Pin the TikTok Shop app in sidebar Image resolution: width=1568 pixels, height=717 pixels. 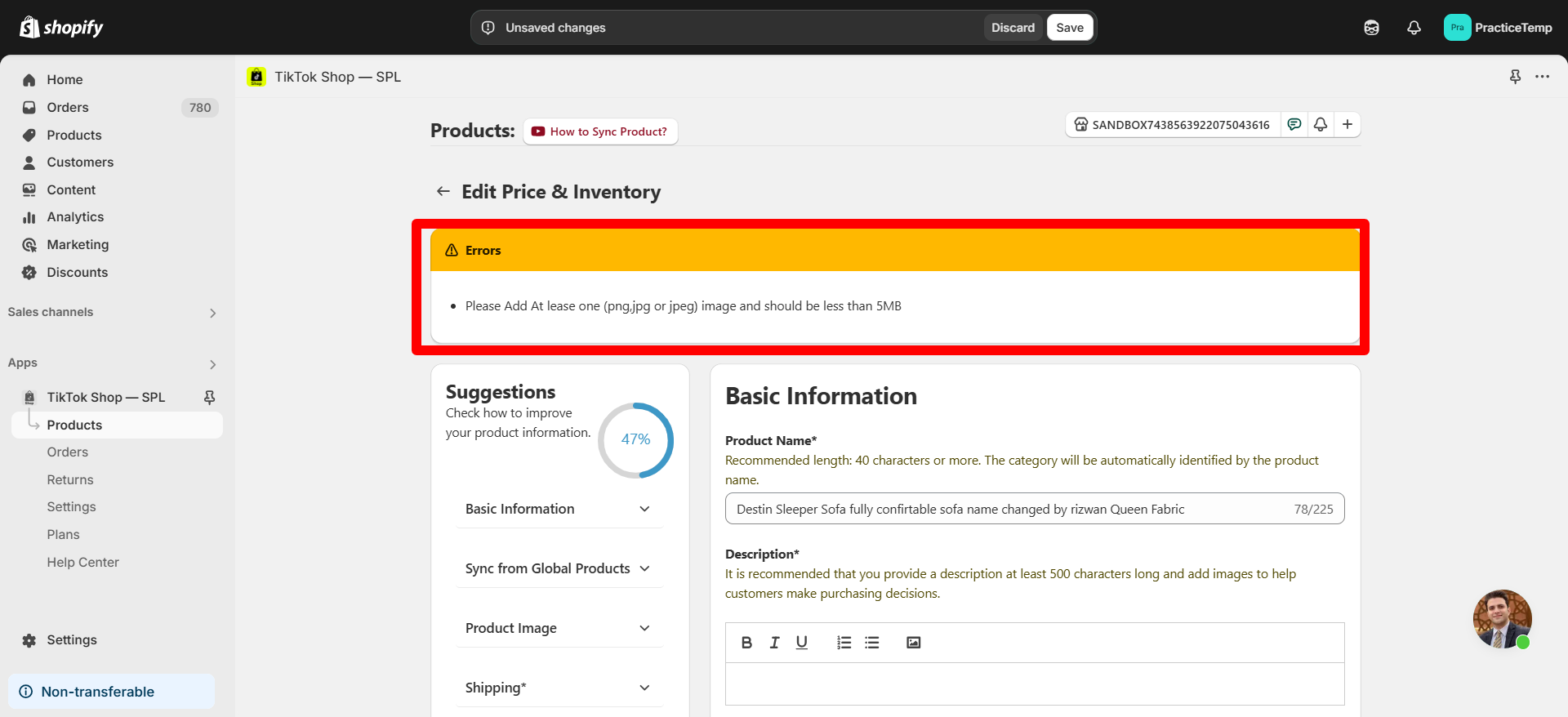(209, 397)
